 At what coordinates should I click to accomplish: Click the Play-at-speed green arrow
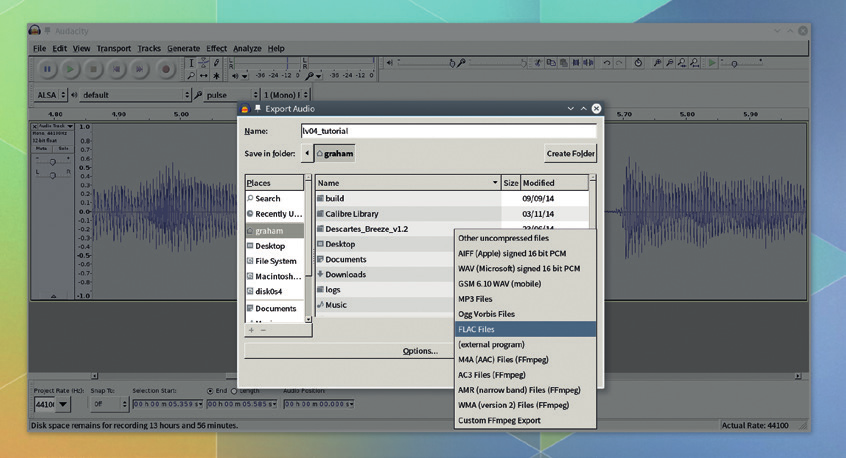click(712, 63)
